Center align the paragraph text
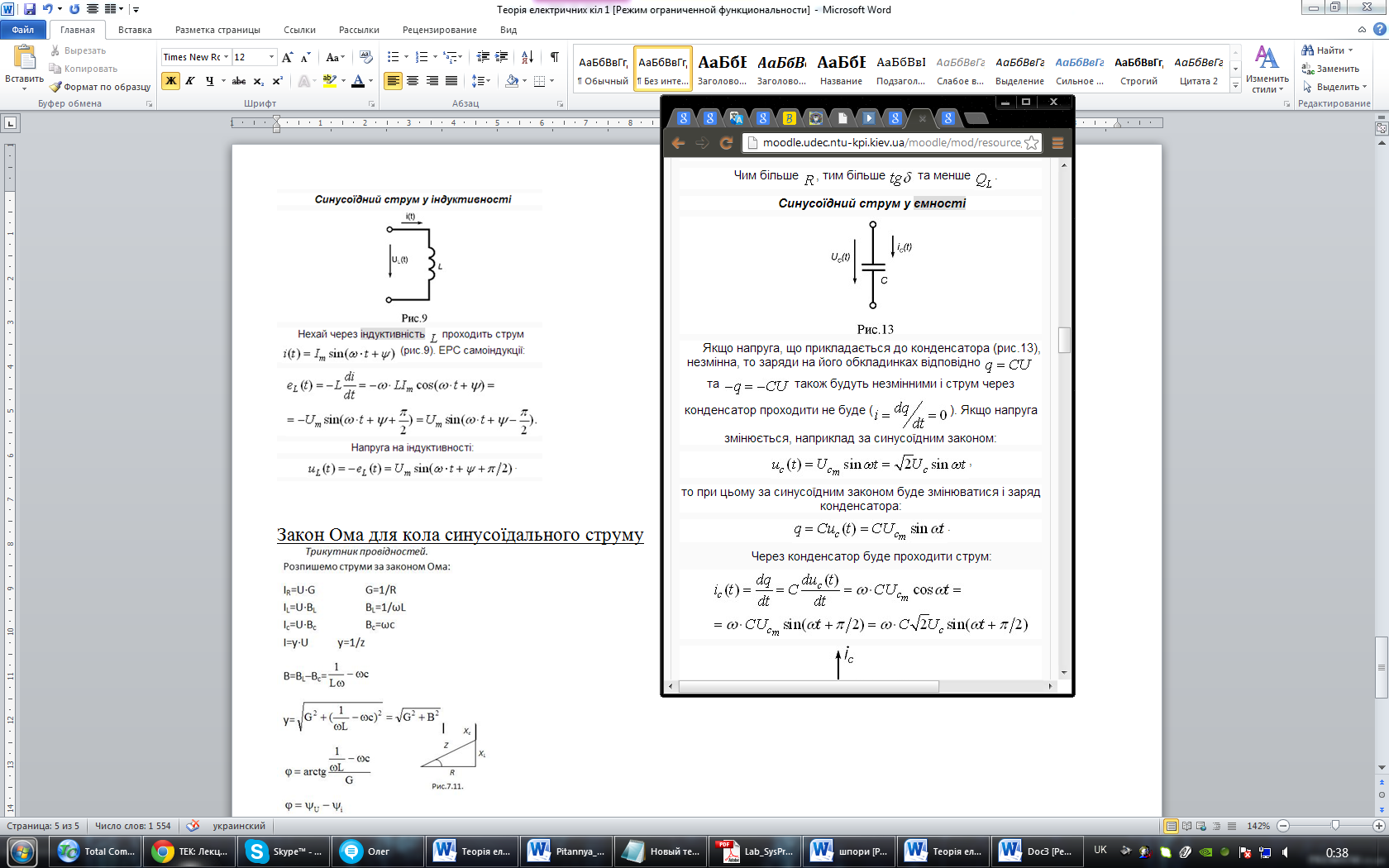The width and height of the screenshot is (1389, 868). 413,81
